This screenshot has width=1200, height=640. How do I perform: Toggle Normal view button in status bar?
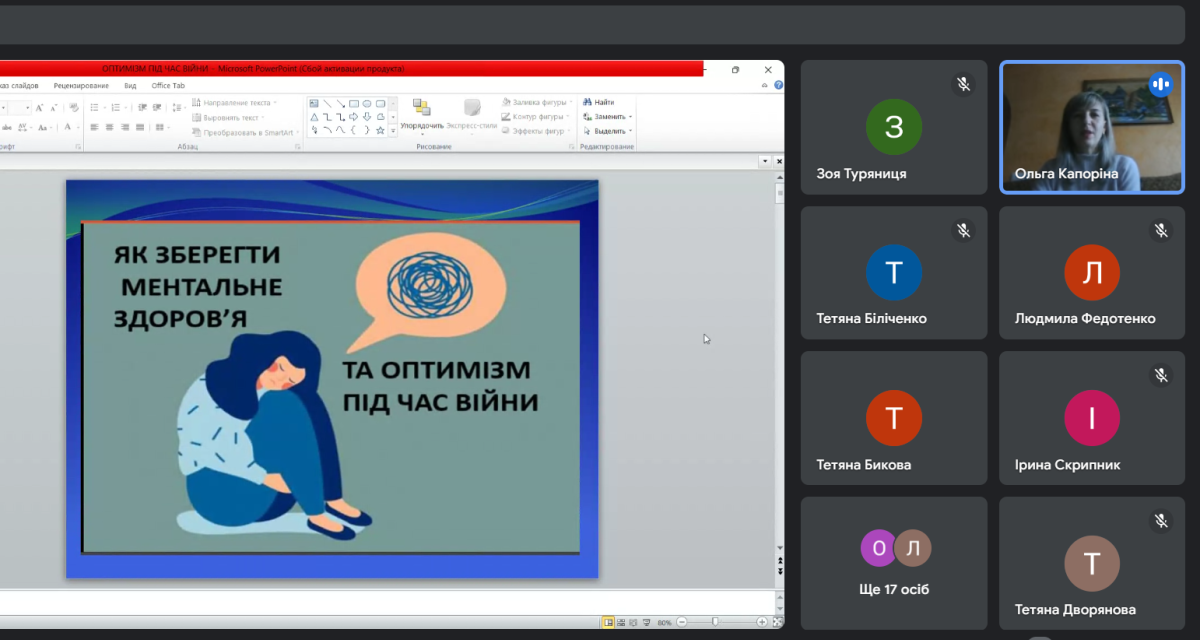607,622
